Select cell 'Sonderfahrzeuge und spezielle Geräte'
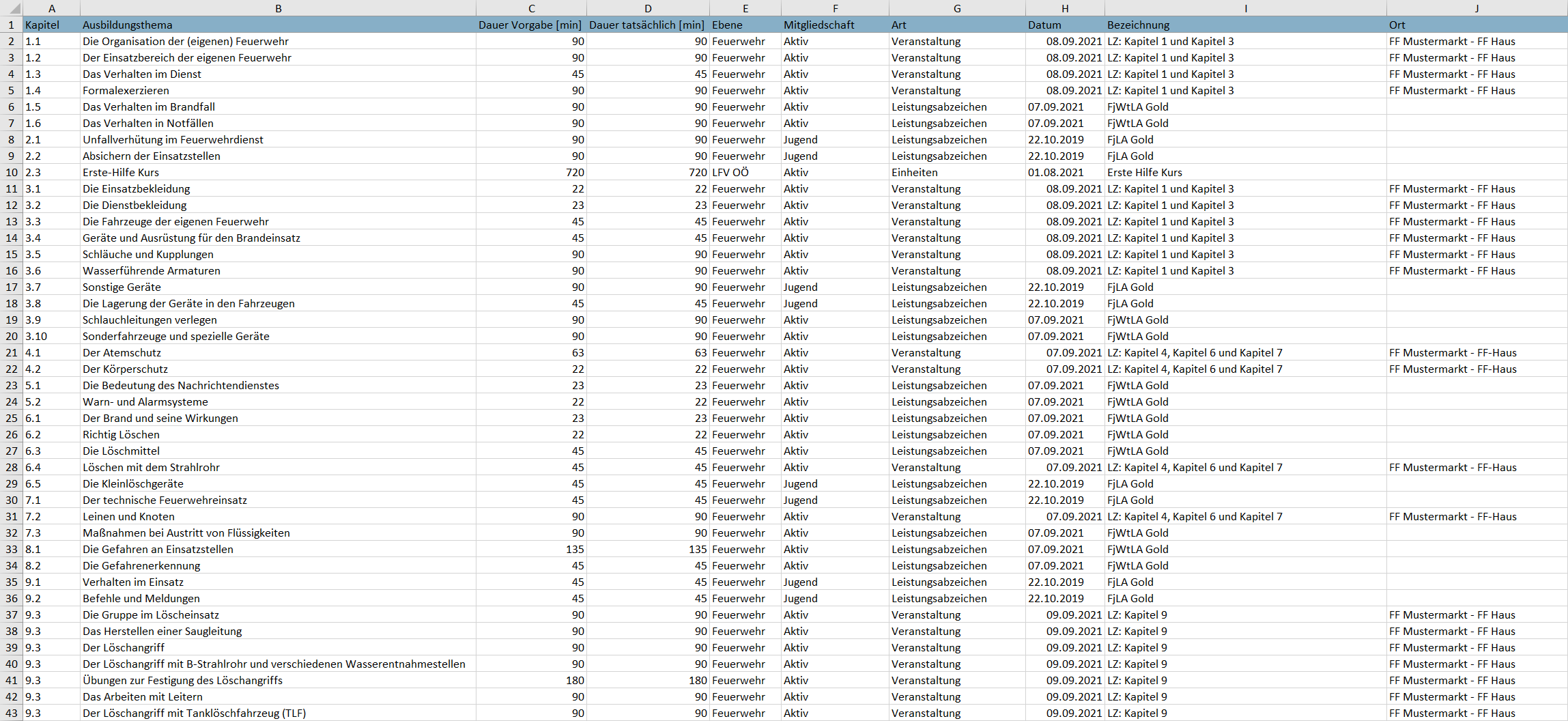 278,336
